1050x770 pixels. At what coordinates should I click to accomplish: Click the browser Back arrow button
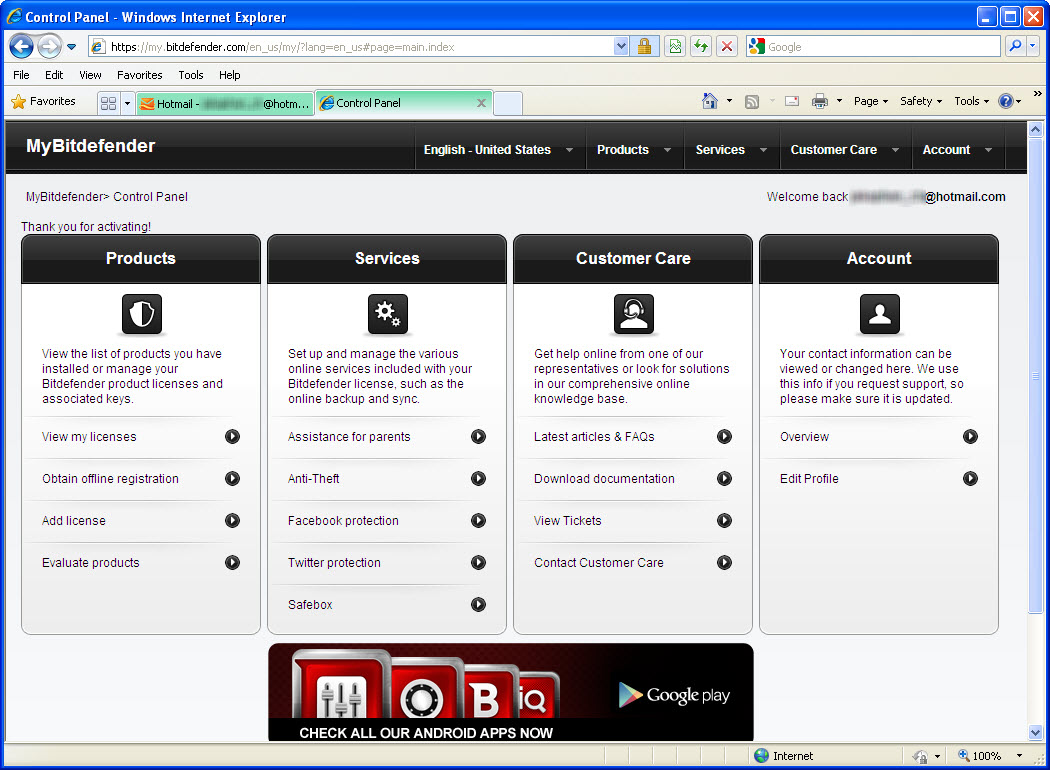pos(22,46)
